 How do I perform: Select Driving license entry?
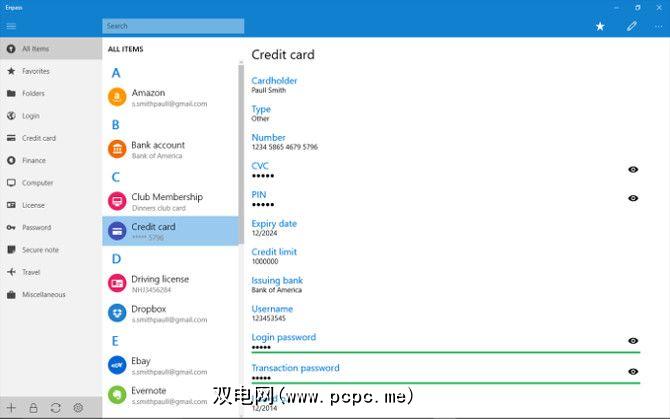[170, 284]
